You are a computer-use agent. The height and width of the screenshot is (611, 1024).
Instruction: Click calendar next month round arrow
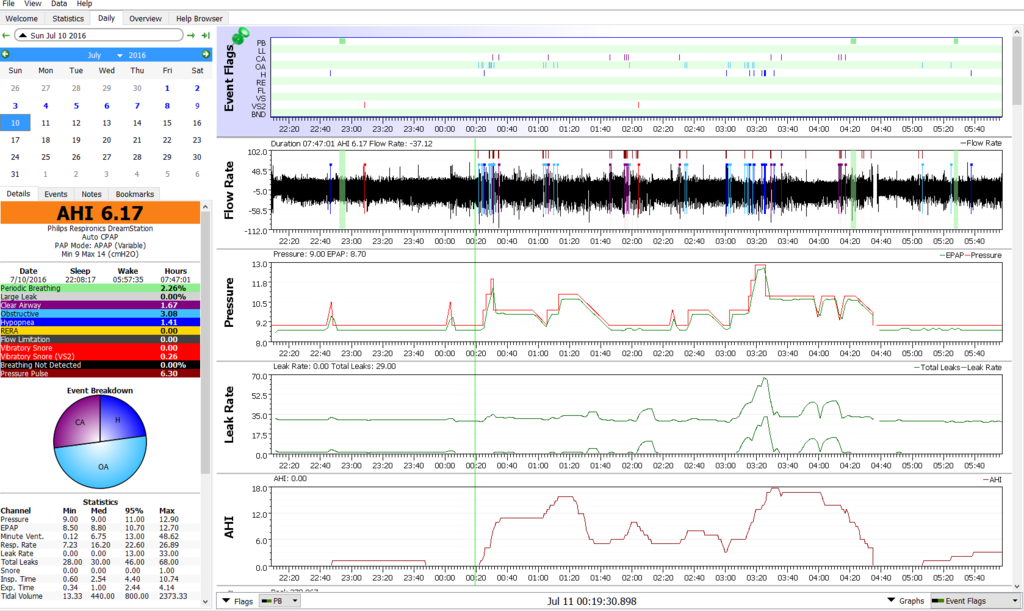207,54
